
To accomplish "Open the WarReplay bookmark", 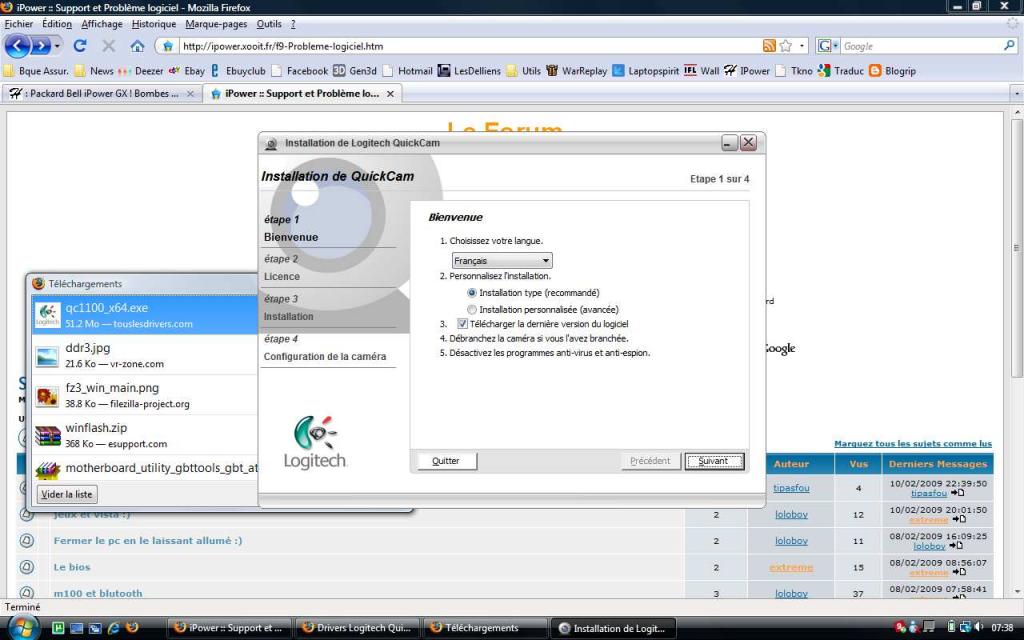I will (x=577, y=71).
